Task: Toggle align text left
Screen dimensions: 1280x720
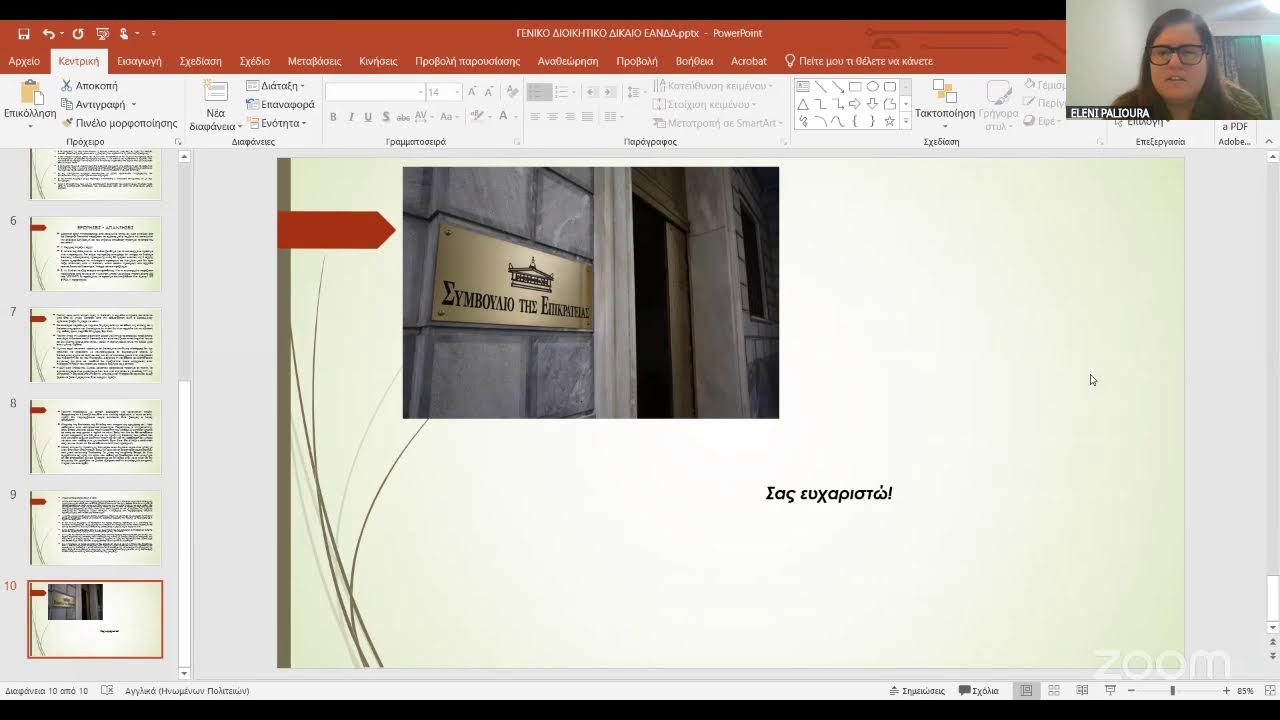Action: [x=535, y=117]
